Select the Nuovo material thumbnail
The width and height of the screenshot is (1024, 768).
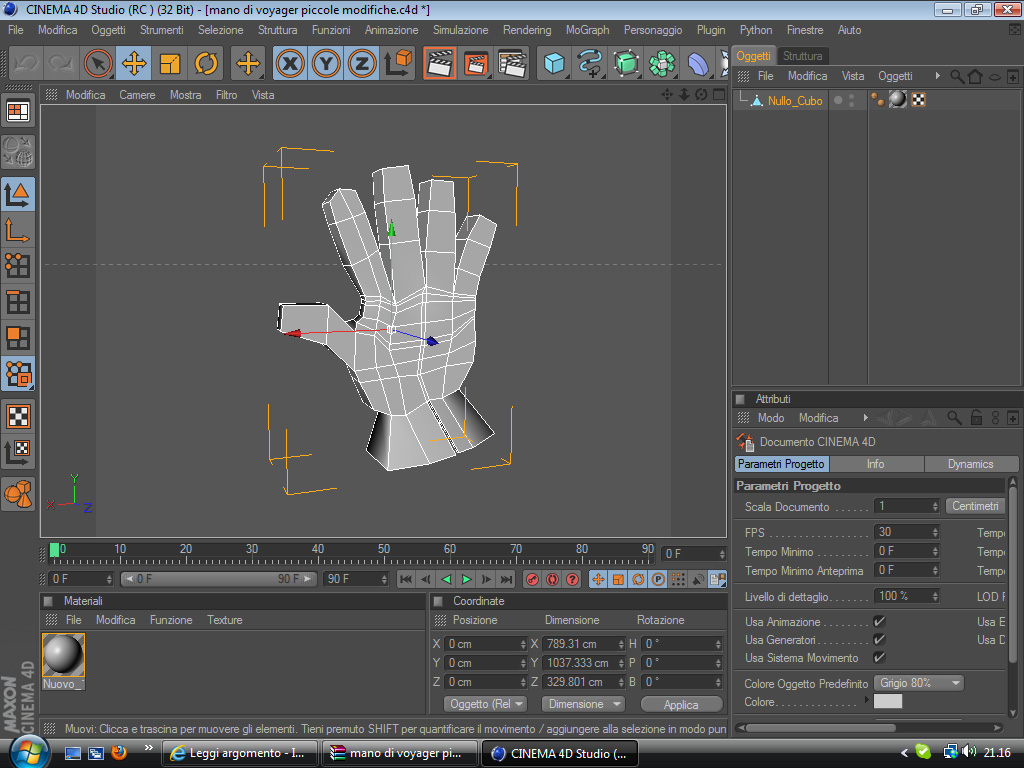(x=63, y=656)
